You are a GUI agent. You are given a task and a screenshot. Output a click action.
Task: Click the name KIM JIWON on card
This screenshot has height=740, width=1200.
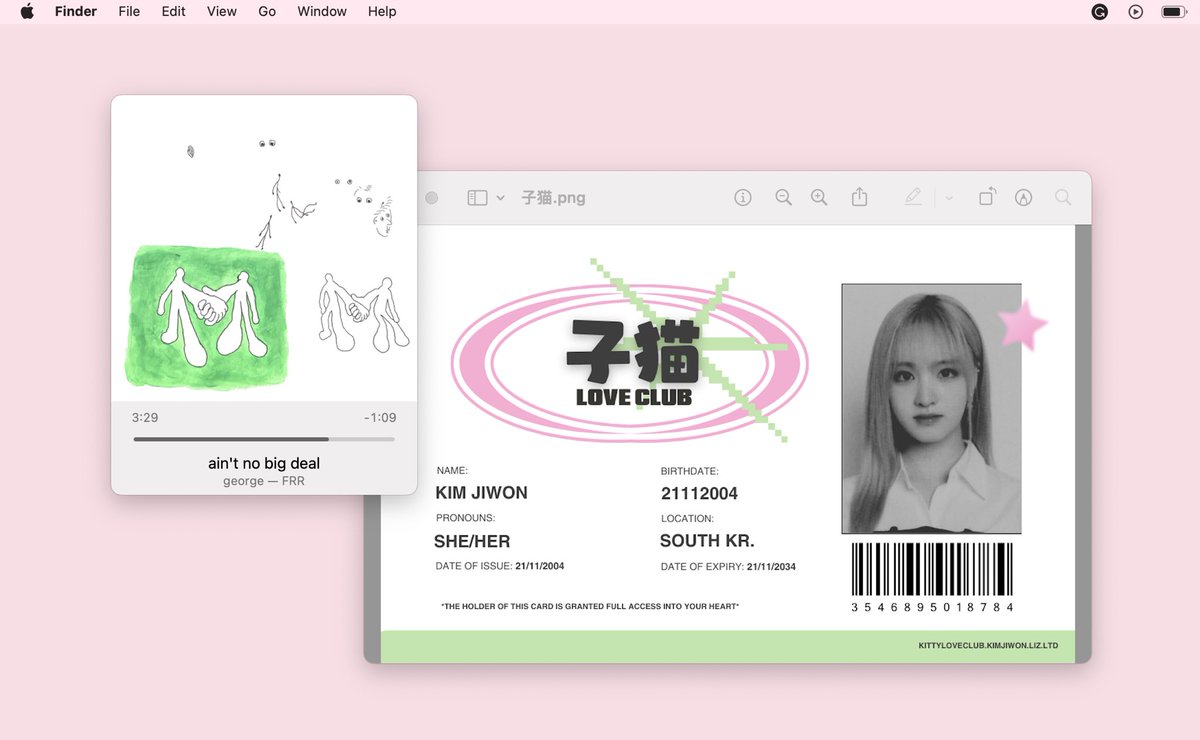tap(481, 493)
